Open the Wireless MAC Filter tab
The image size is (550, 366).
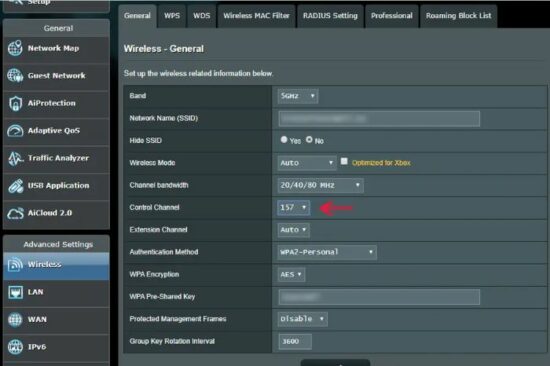(x=256, y=16)
